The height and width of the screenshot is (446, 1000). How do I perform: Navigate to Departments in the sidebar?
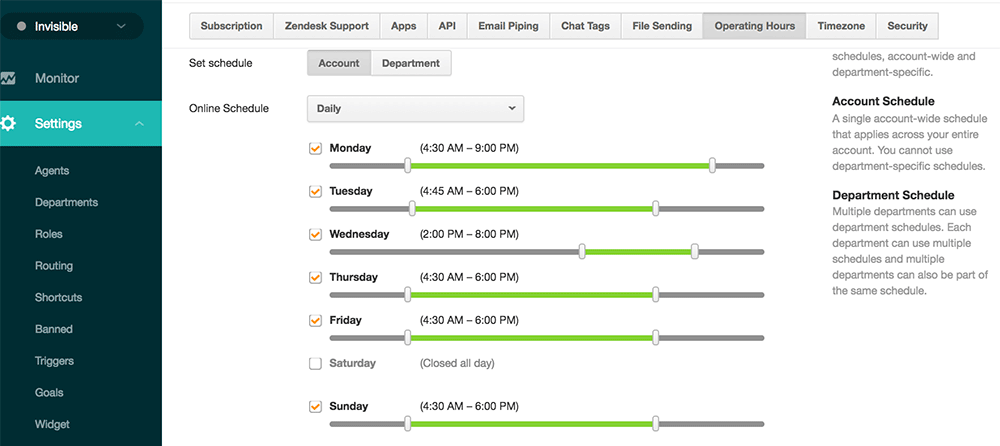click(66, 202)
